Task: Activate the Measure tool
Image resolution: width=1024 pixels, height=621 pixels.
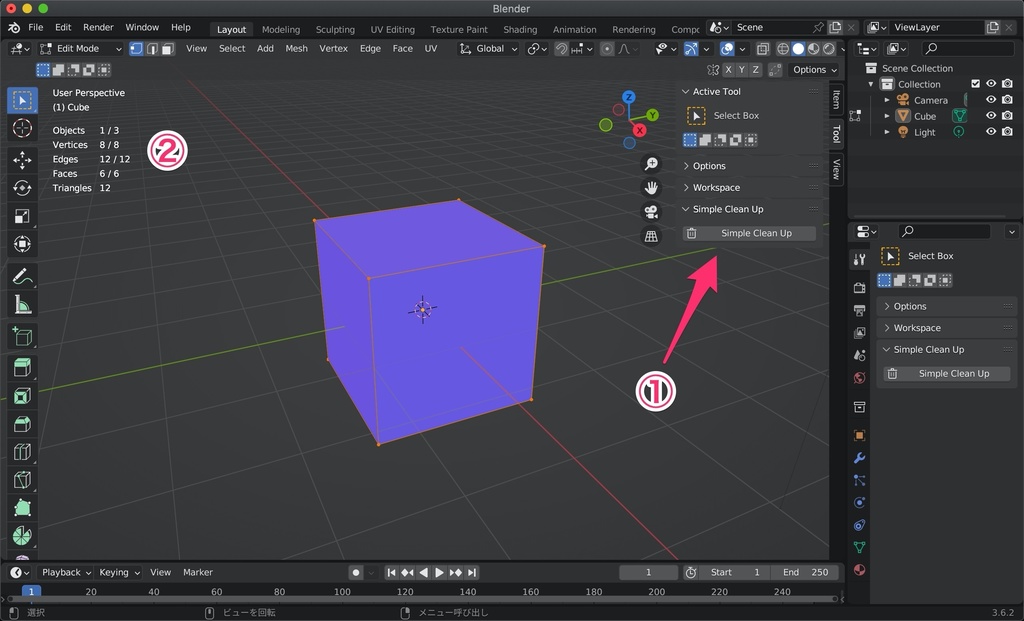Action: [22, 305]
